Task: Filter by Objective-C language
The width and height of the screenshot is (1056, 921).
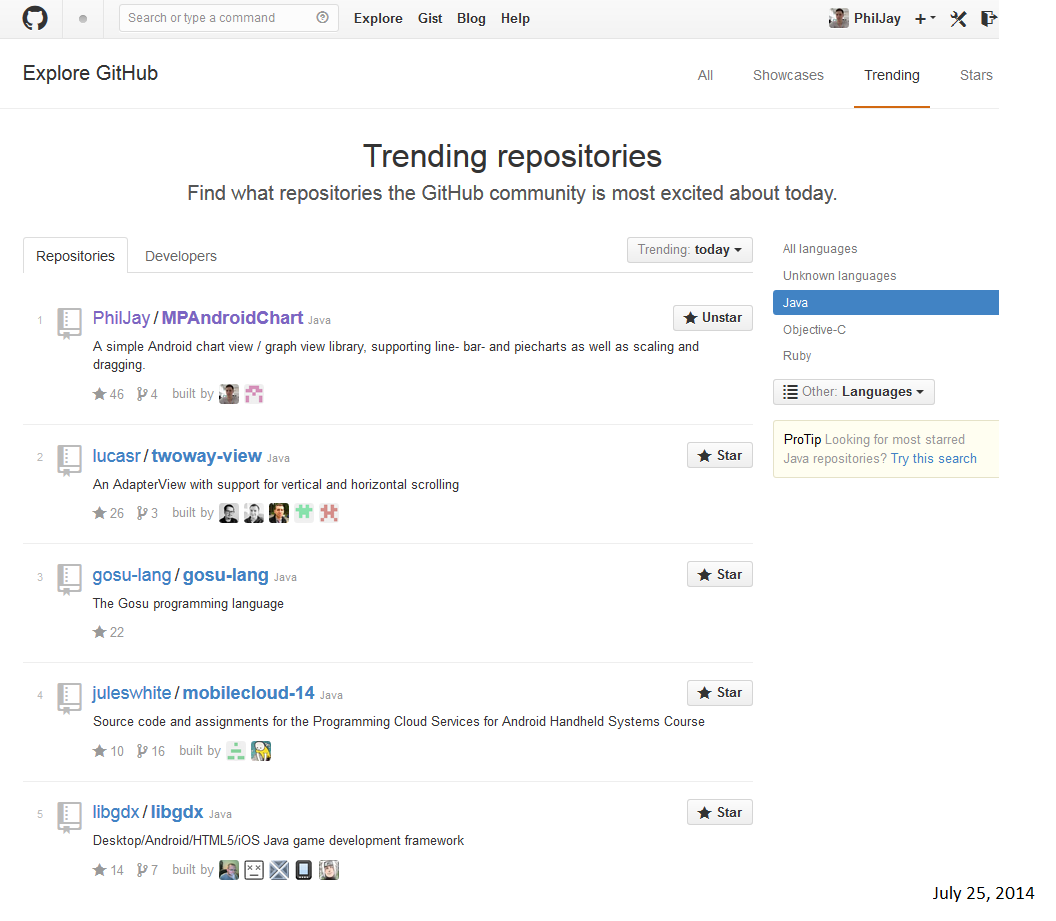Action: [814, 329]
